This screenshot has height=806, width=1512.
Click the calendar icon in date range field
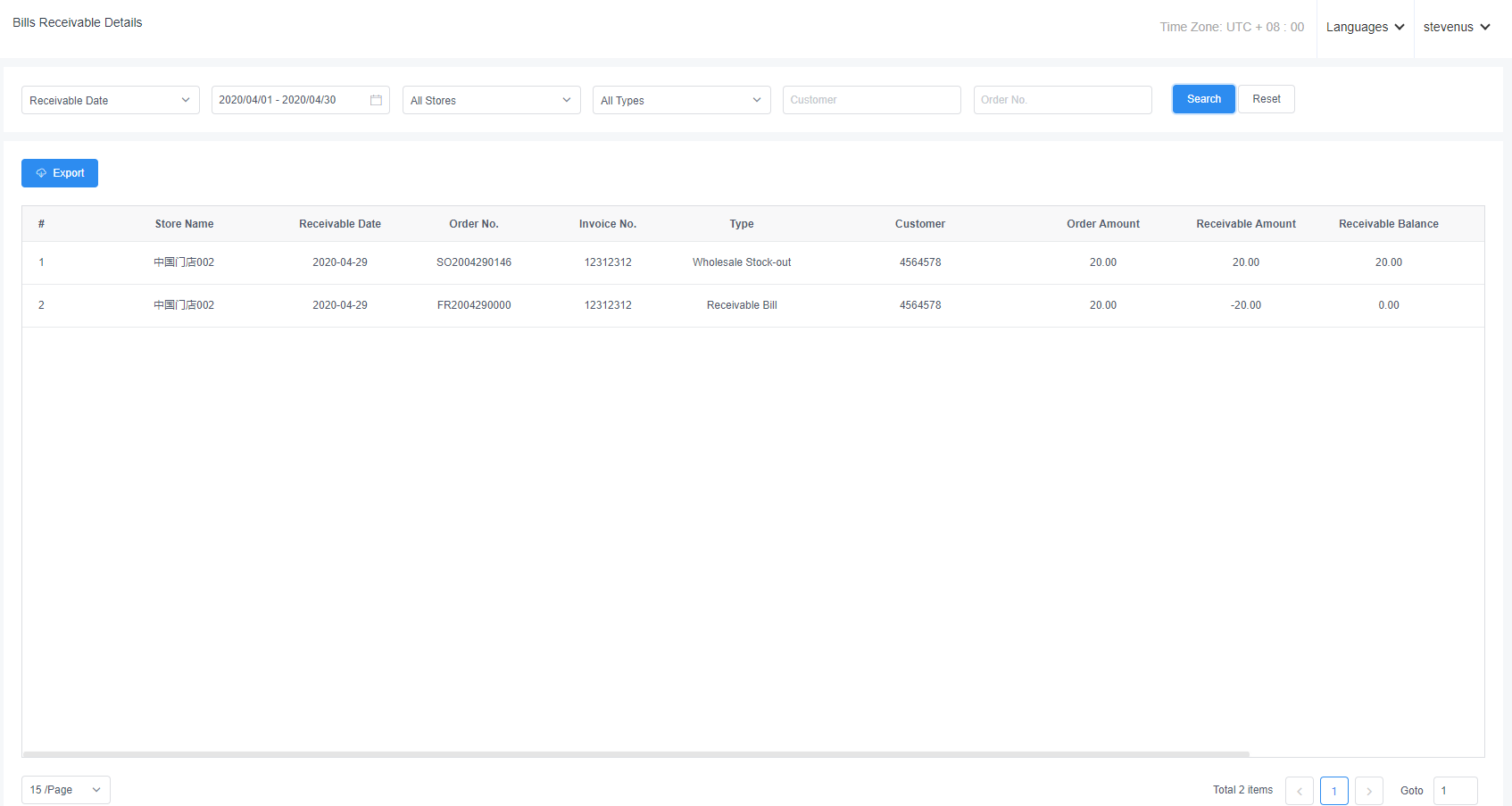coord(376,100)
